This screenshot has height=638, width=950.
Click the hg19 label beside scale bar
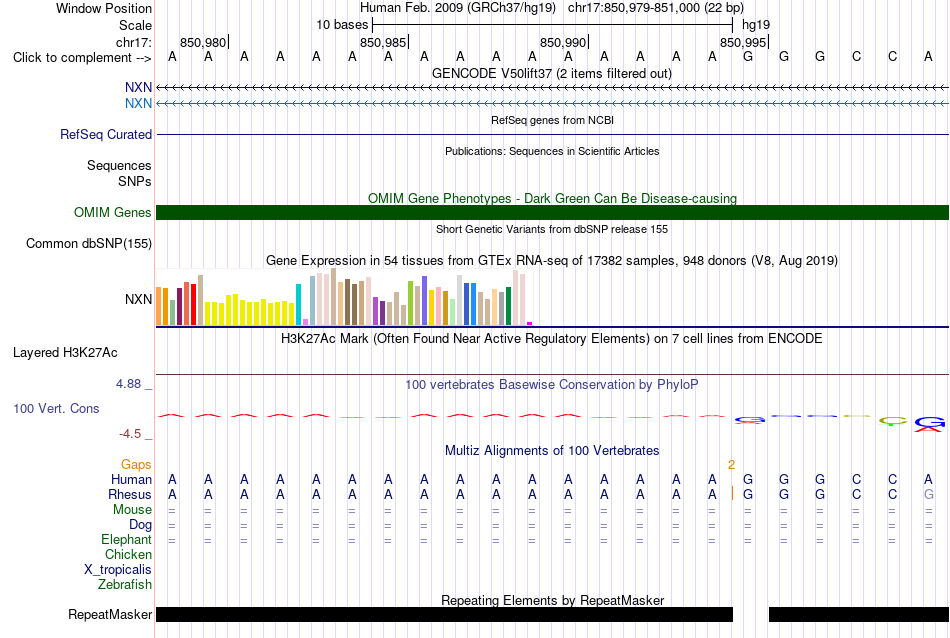[x=756, y=25]
